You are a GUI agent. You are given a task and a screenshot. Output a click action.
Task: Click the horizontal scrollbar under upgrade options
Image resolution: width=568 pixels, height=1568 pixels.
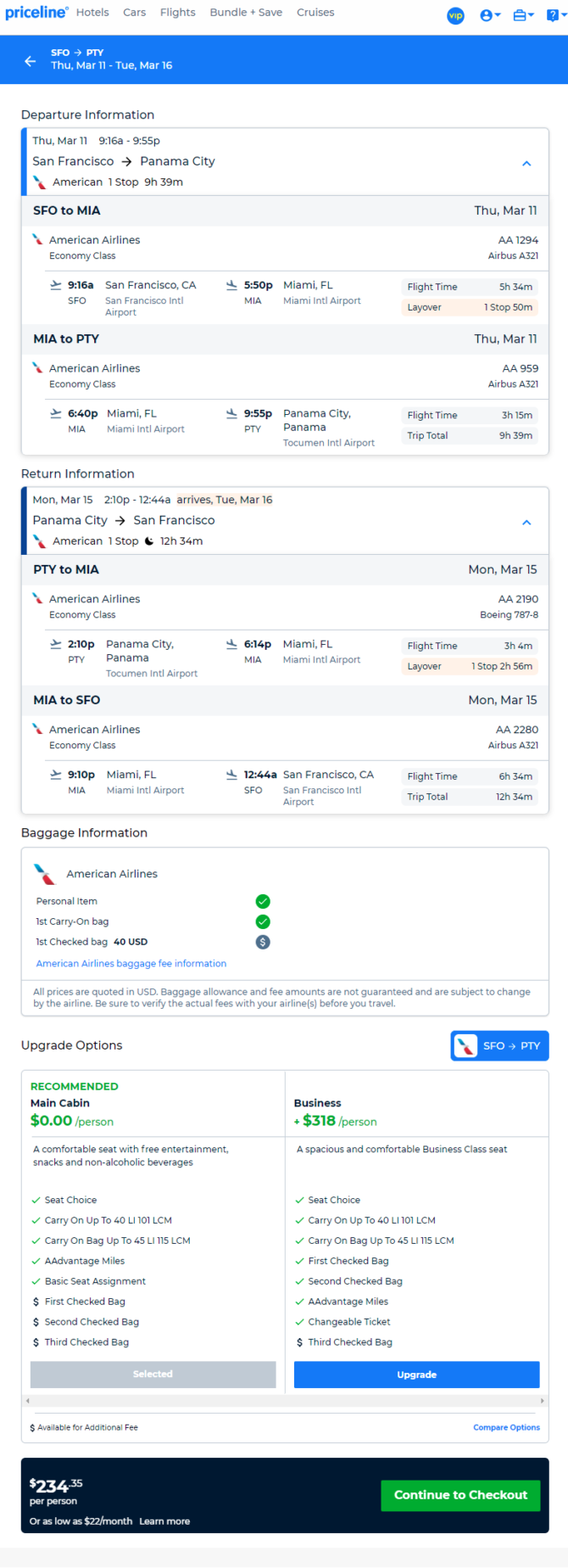coord(285,1401)
